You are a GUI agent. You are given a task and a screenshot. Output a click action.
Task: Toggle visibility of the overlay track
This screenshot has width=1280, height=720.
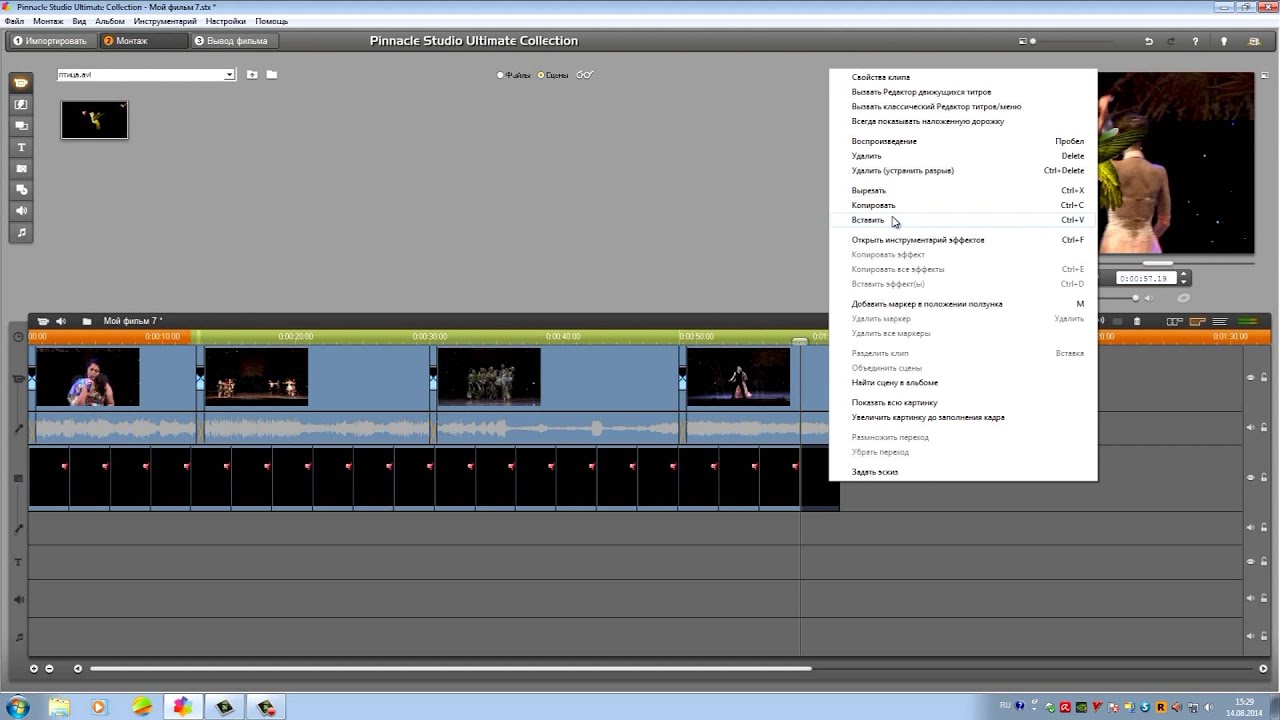(1250, 477)
